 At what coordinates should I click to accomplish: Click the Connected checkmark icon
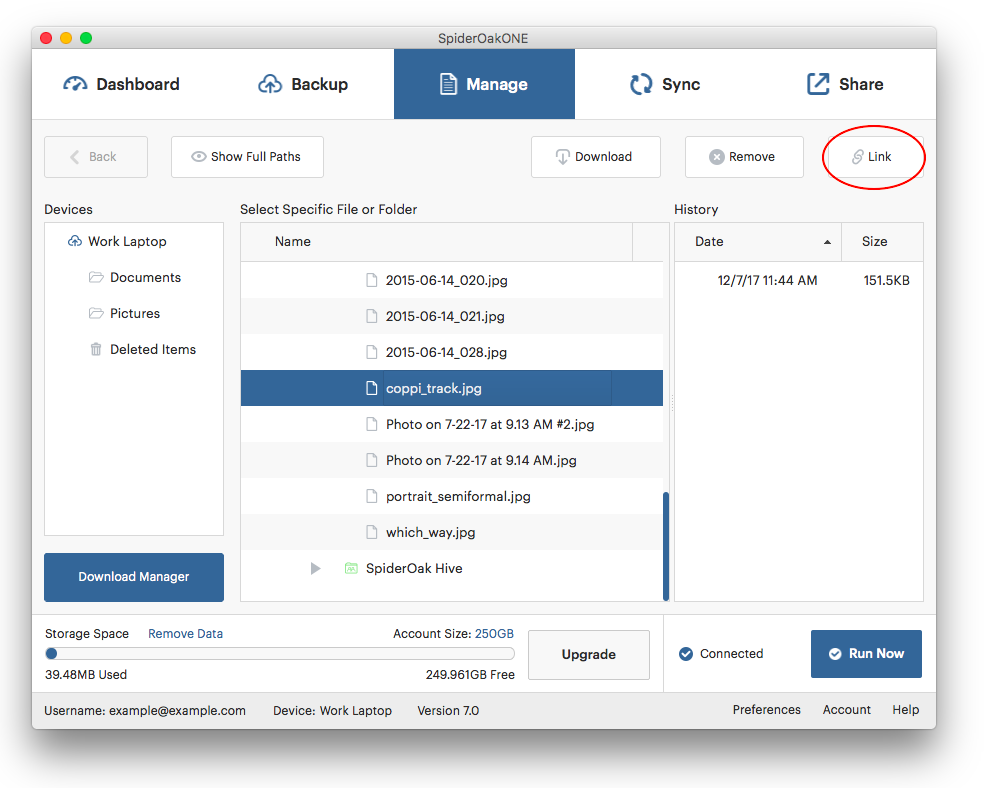[x=686, y=654]
